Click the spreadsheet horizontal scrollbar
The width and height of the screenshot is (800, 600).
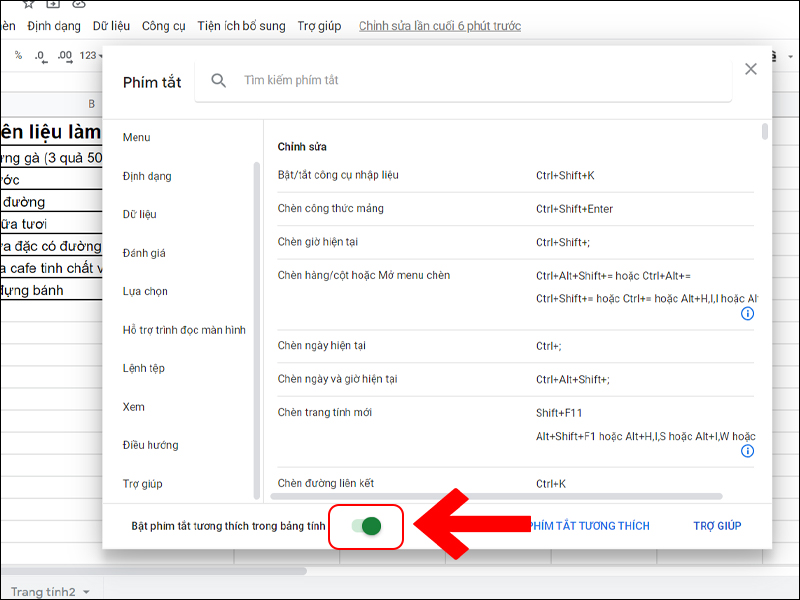pyautogui.click(x=154, y=571)
